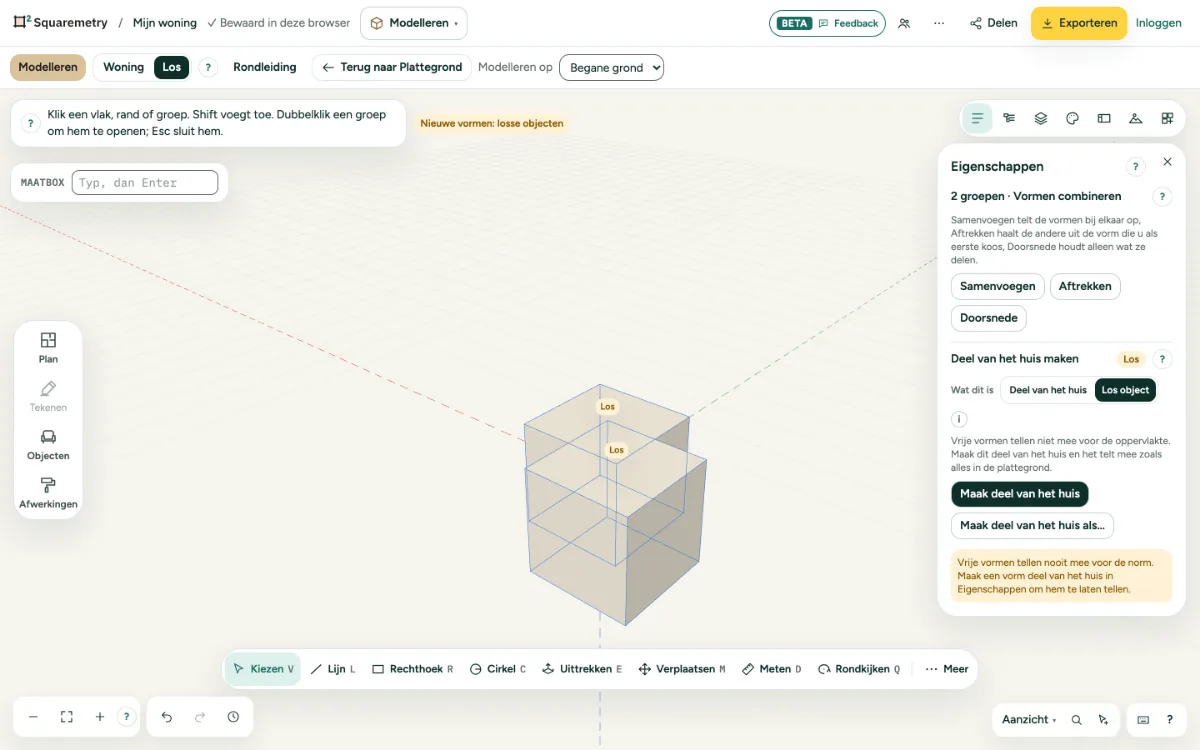Screen dimensions: 1200x750
Task: Open the landscape terrain panel icon
Action: tap(1135, 118)
